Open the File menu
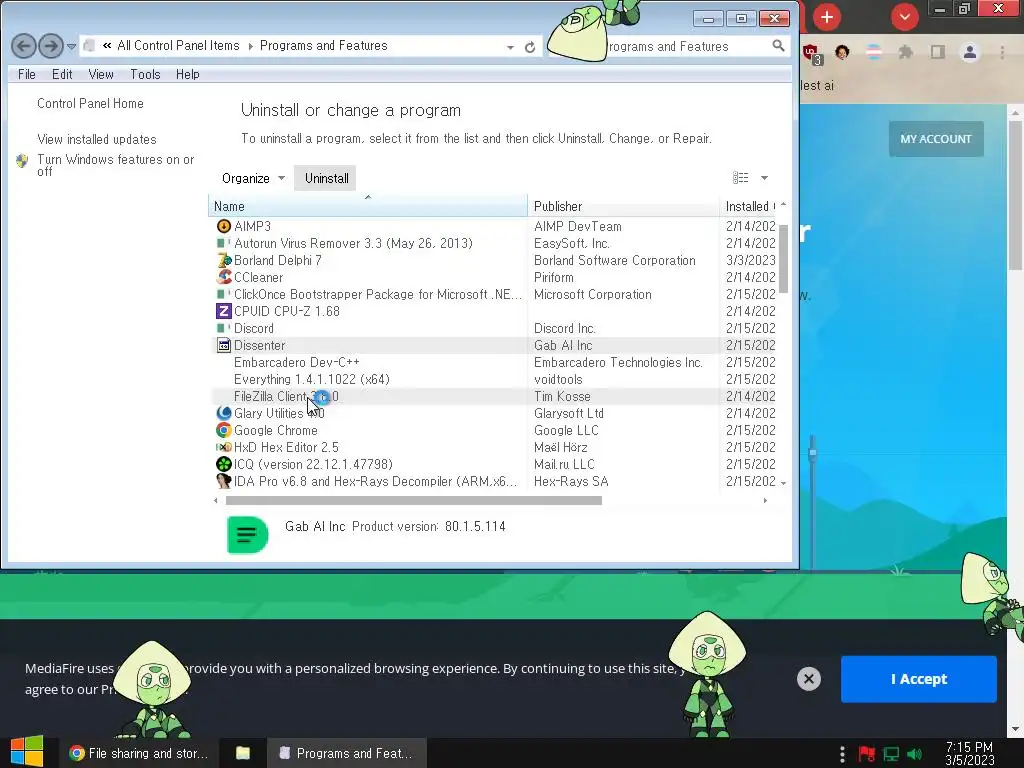This screenshot has height=768, width=1024. pyautogui.click(x=27, y=74)
